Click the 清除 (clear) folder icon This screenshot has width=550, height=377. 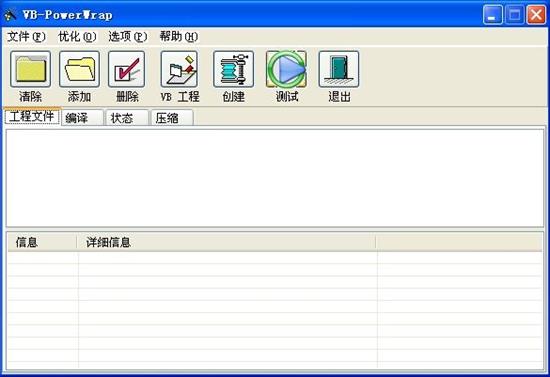click(x=31, y=69)
